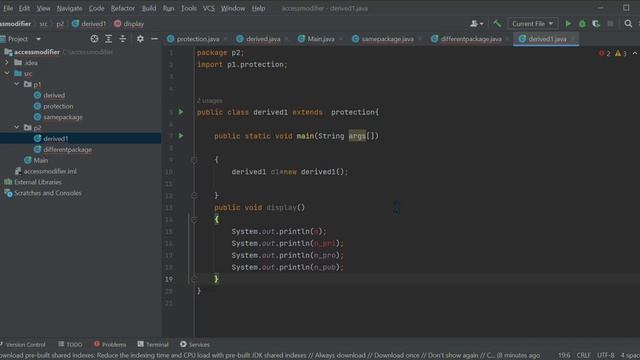Hide the Project tool window
This screenshot has height=360, width=640.
tap(154, 39)
